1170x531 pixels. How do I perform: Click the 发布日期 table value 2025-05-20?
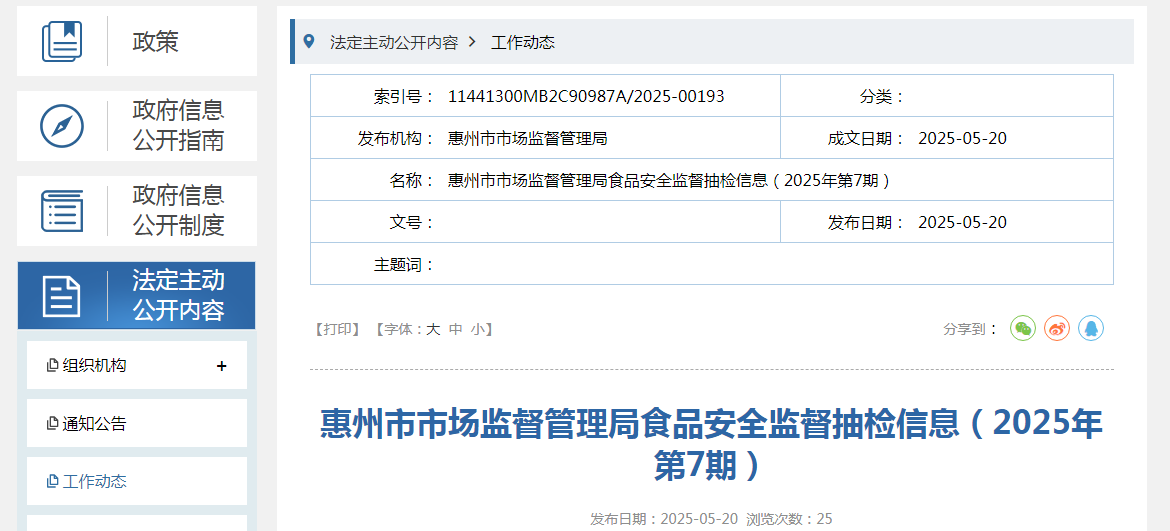pyautogui.click(x=963, y=222)
